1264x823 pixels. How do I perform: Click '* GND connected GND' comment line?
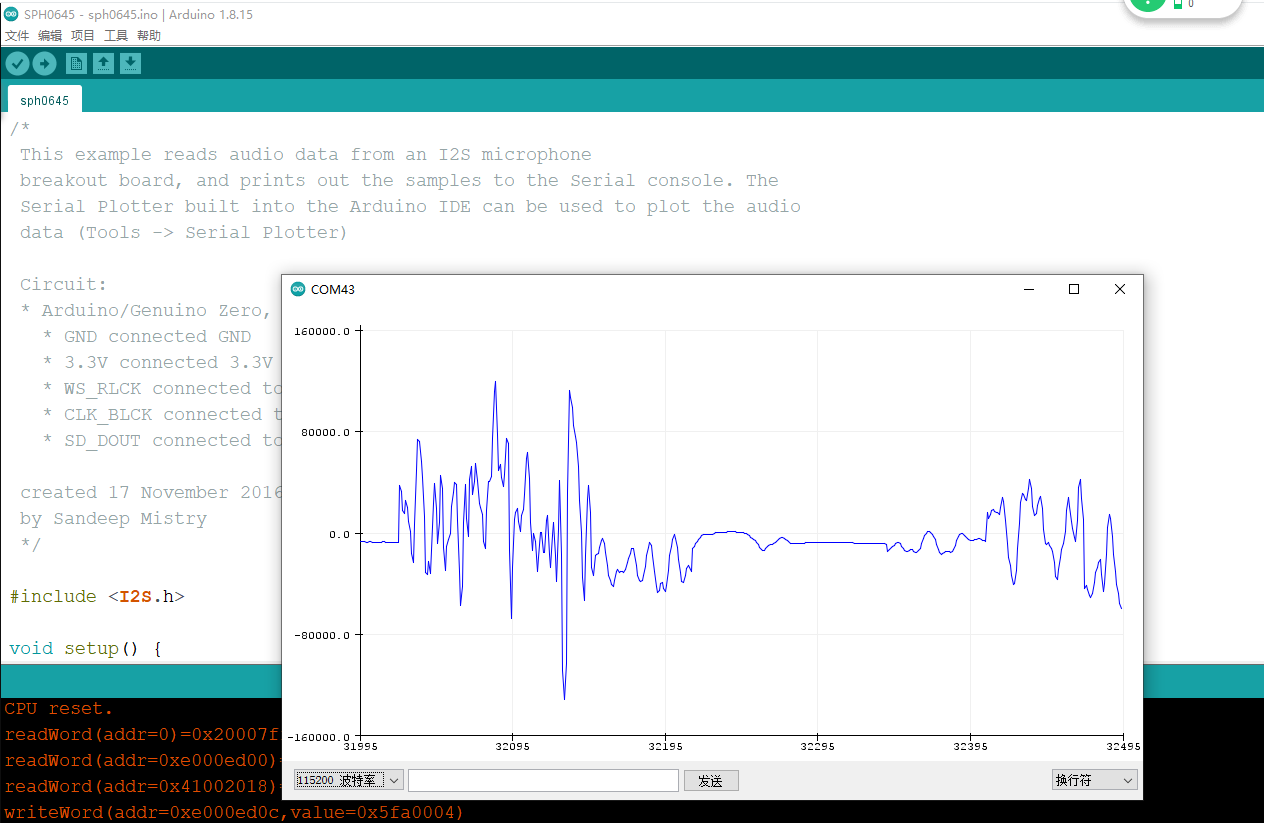[147, 336]
